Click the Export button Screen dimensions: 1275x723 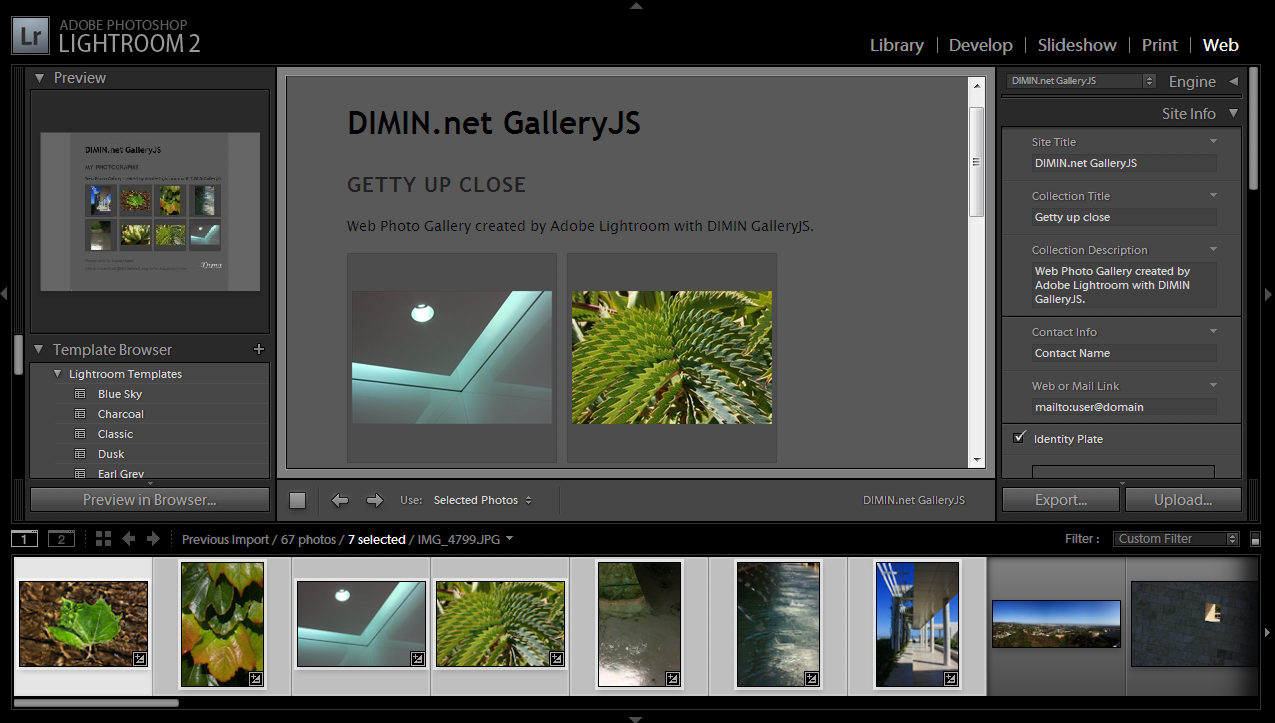tap(1061, 500)
